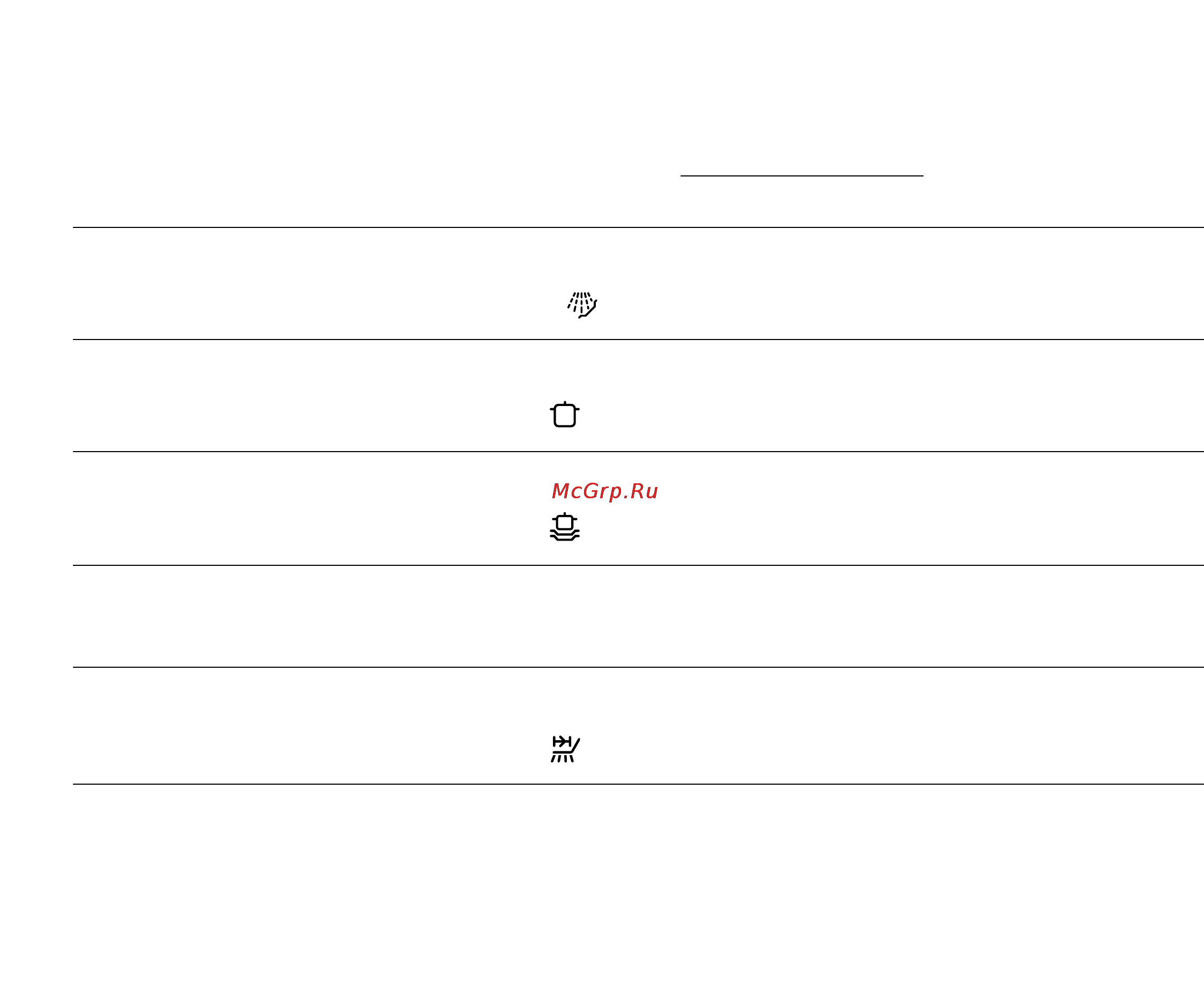The height and width of the screenshot is (981, 1204).
Task: Click the "Ru" ending of the watermark
Action: pos(644,491)
